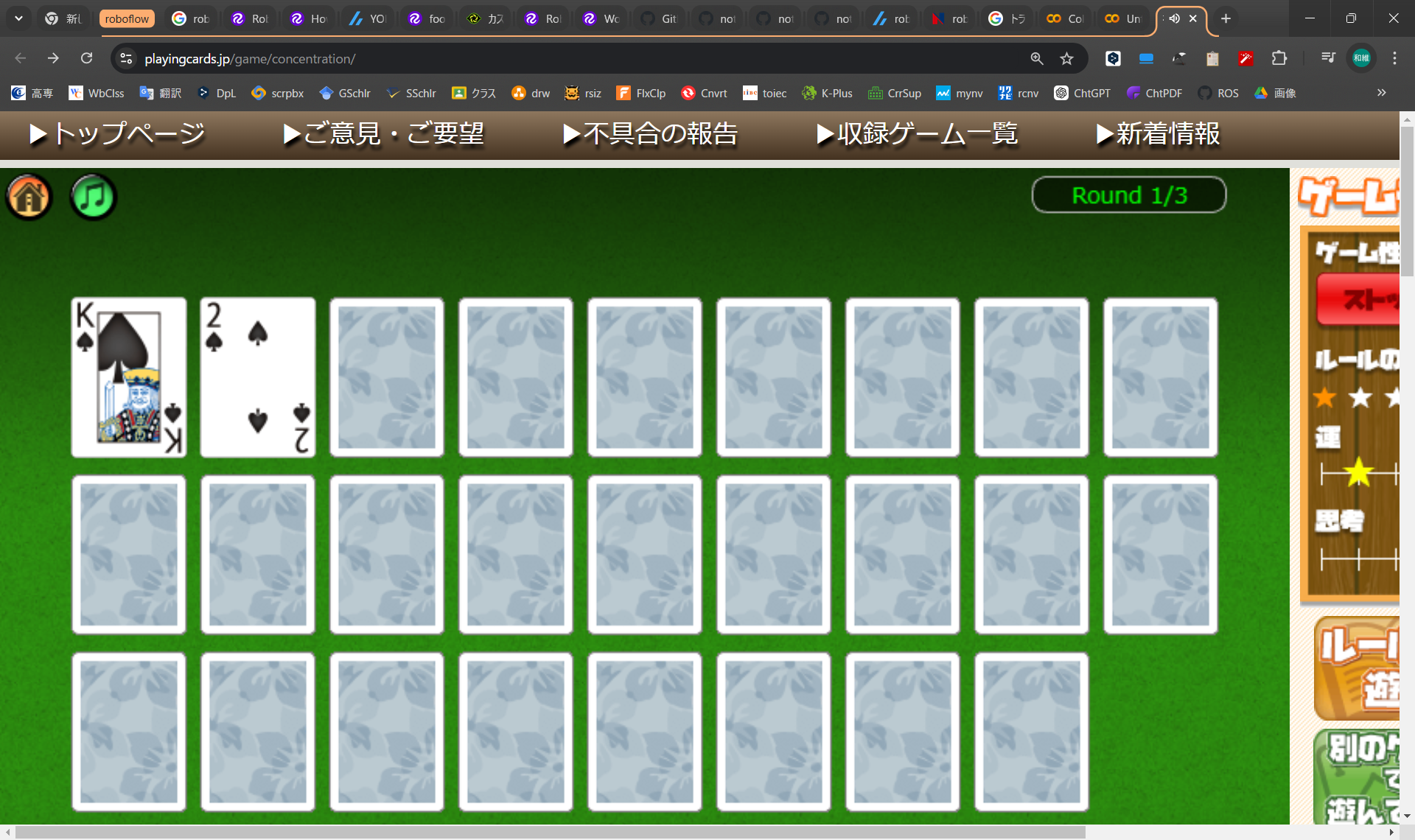Image resolution: width=1415 pixels, height=840 pixels.
Task: Select the 2 of spades card
Action: pos(258,377)
